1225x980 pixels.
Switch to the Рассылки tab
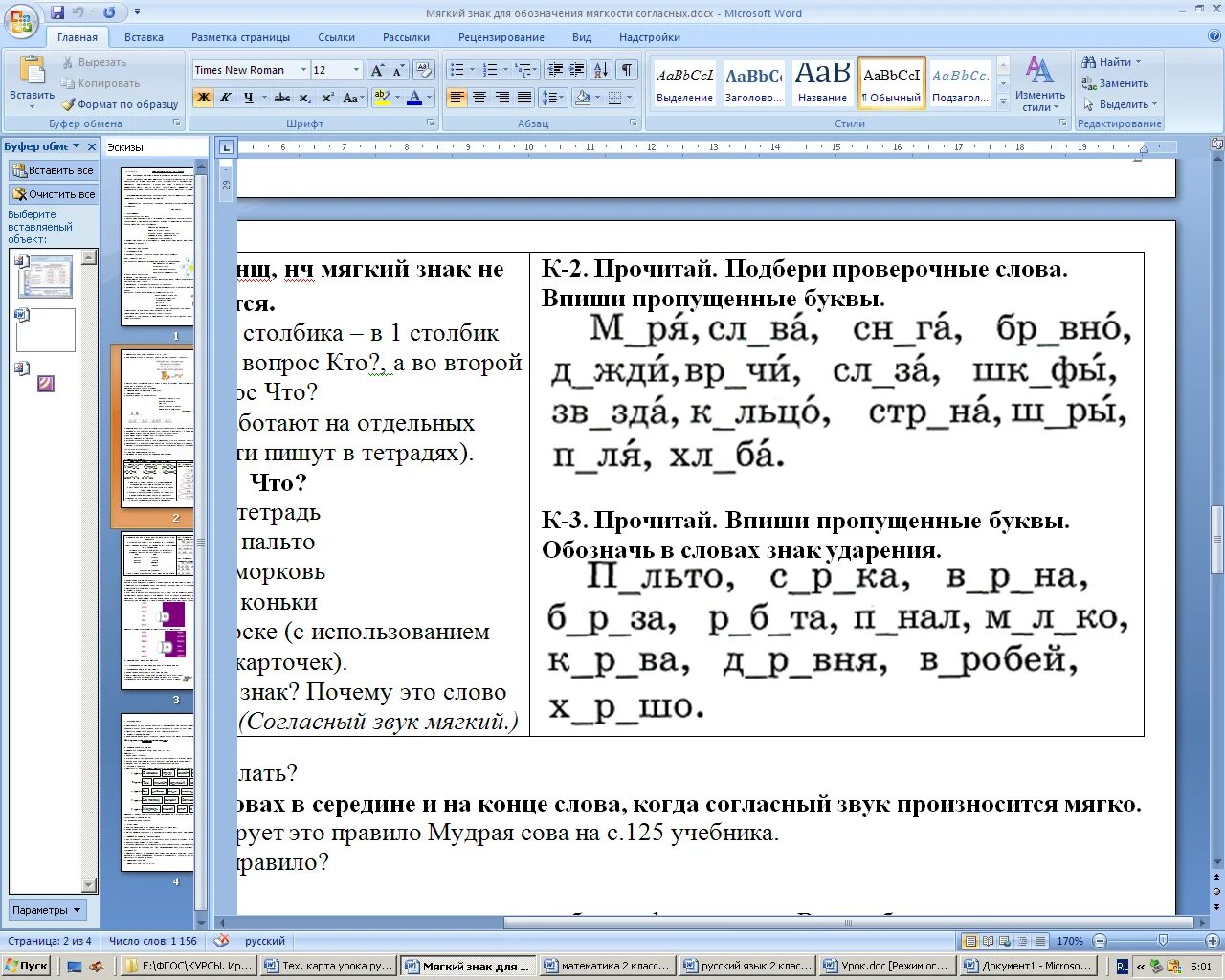pyautogui.click(x=406, y=37)
